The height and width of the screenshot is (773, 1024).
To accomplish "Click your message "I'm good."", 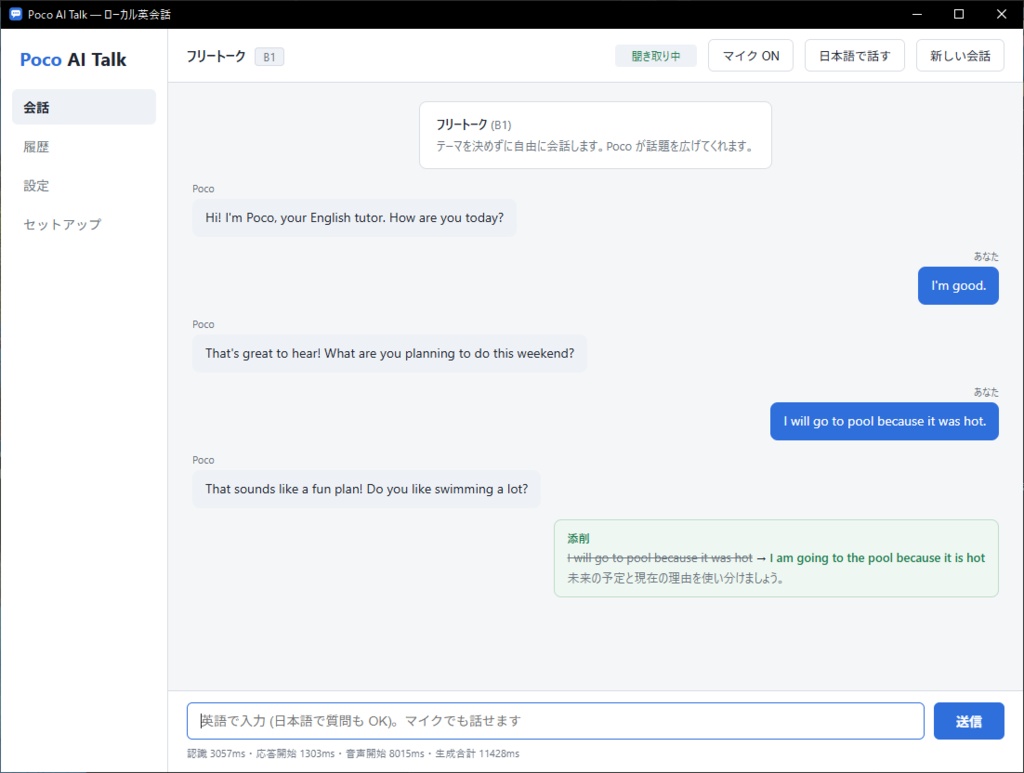I will point(958,285).
